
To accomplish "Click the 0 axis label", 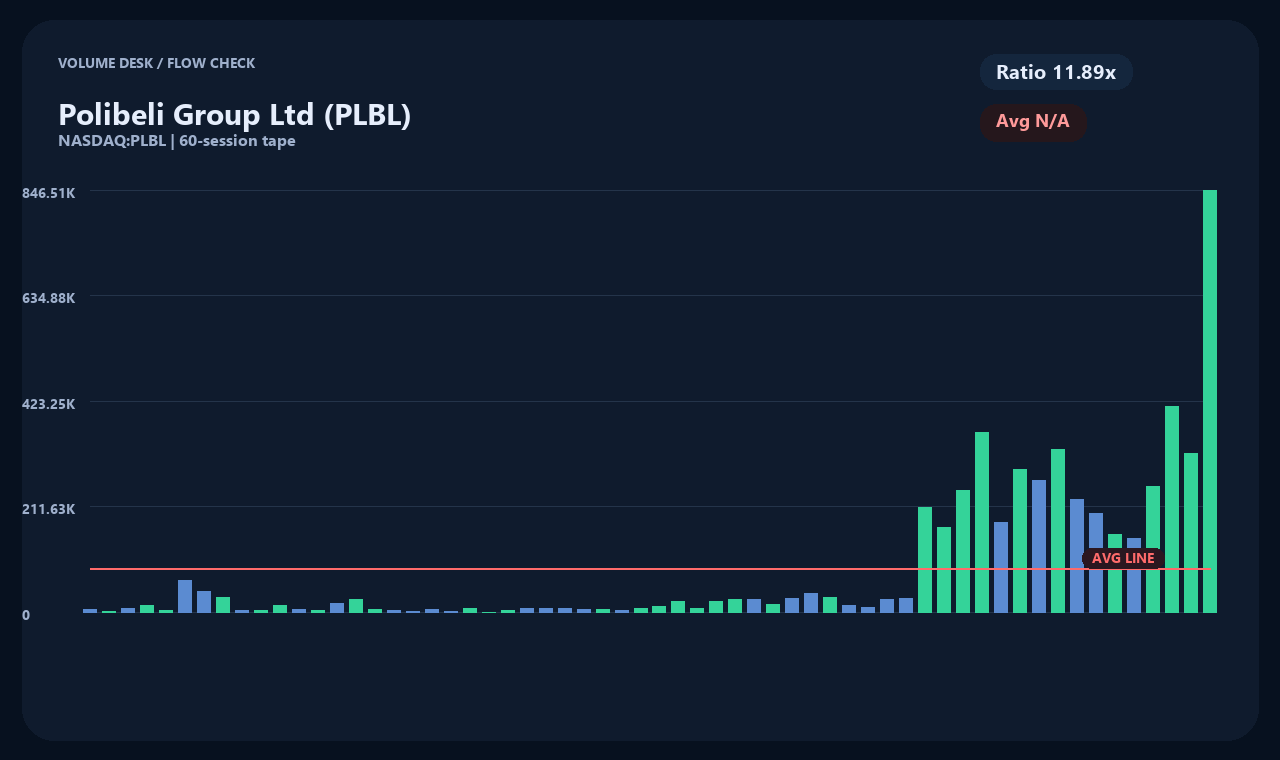I will point(26,615).
